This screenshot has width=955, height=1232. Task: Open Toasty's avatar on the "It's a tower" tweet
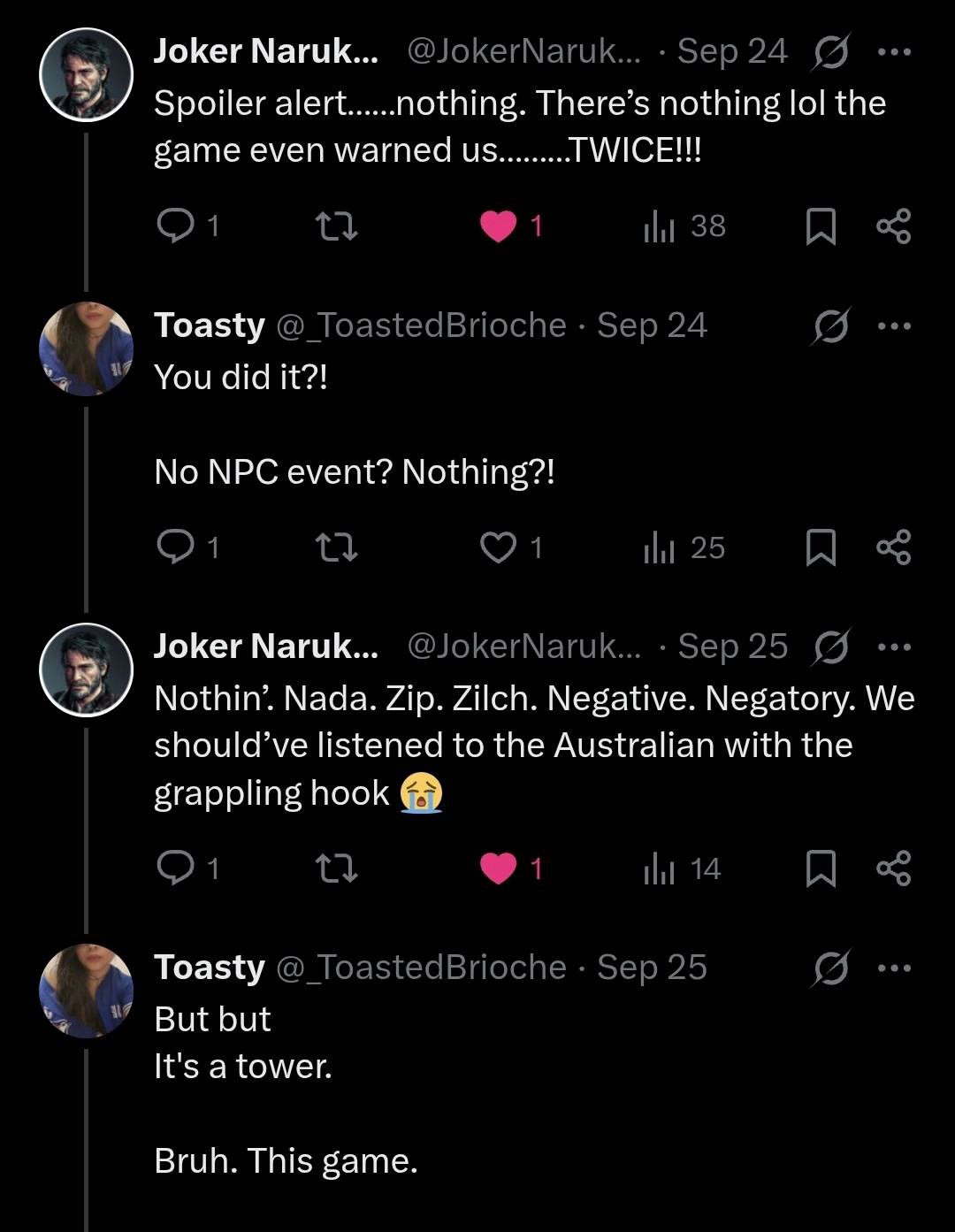point(86,990)
